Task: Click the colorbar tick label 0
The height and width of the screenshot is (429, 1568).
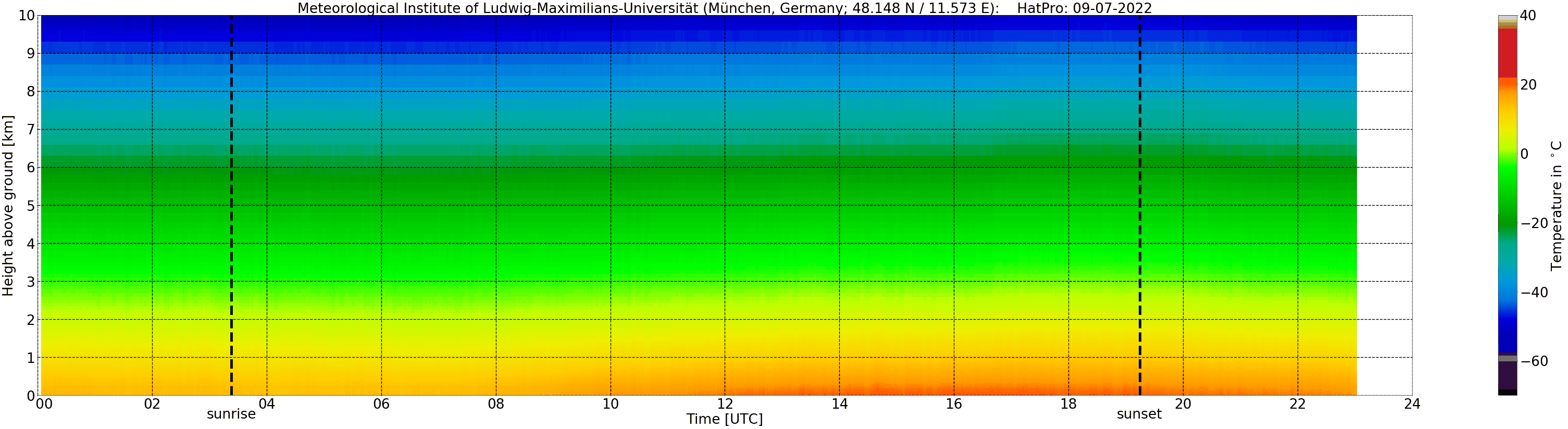Action: pyautogui.click(x=1524, y=154)
